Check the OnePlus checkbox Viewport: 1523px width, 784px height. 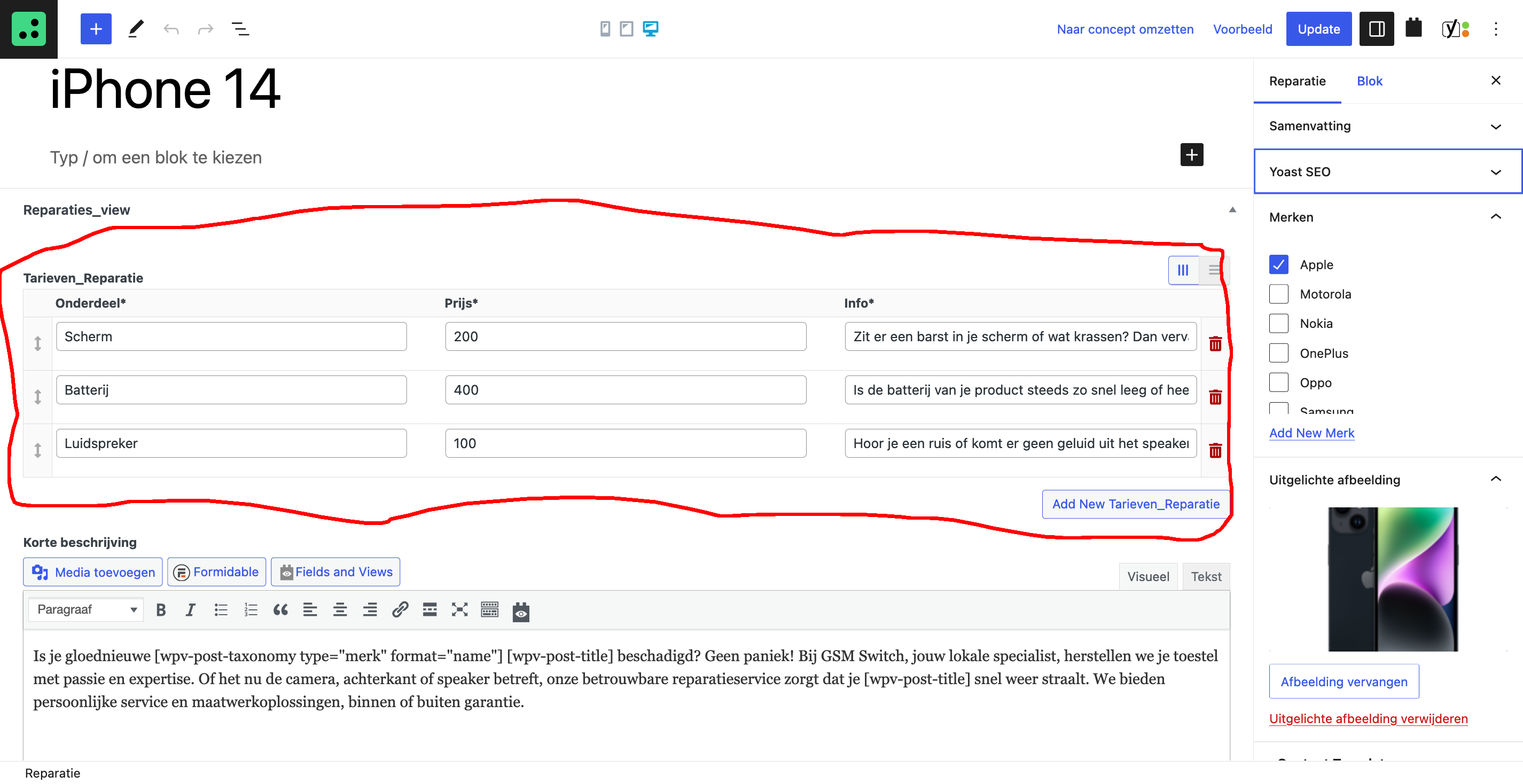[x=1278, y=353]
